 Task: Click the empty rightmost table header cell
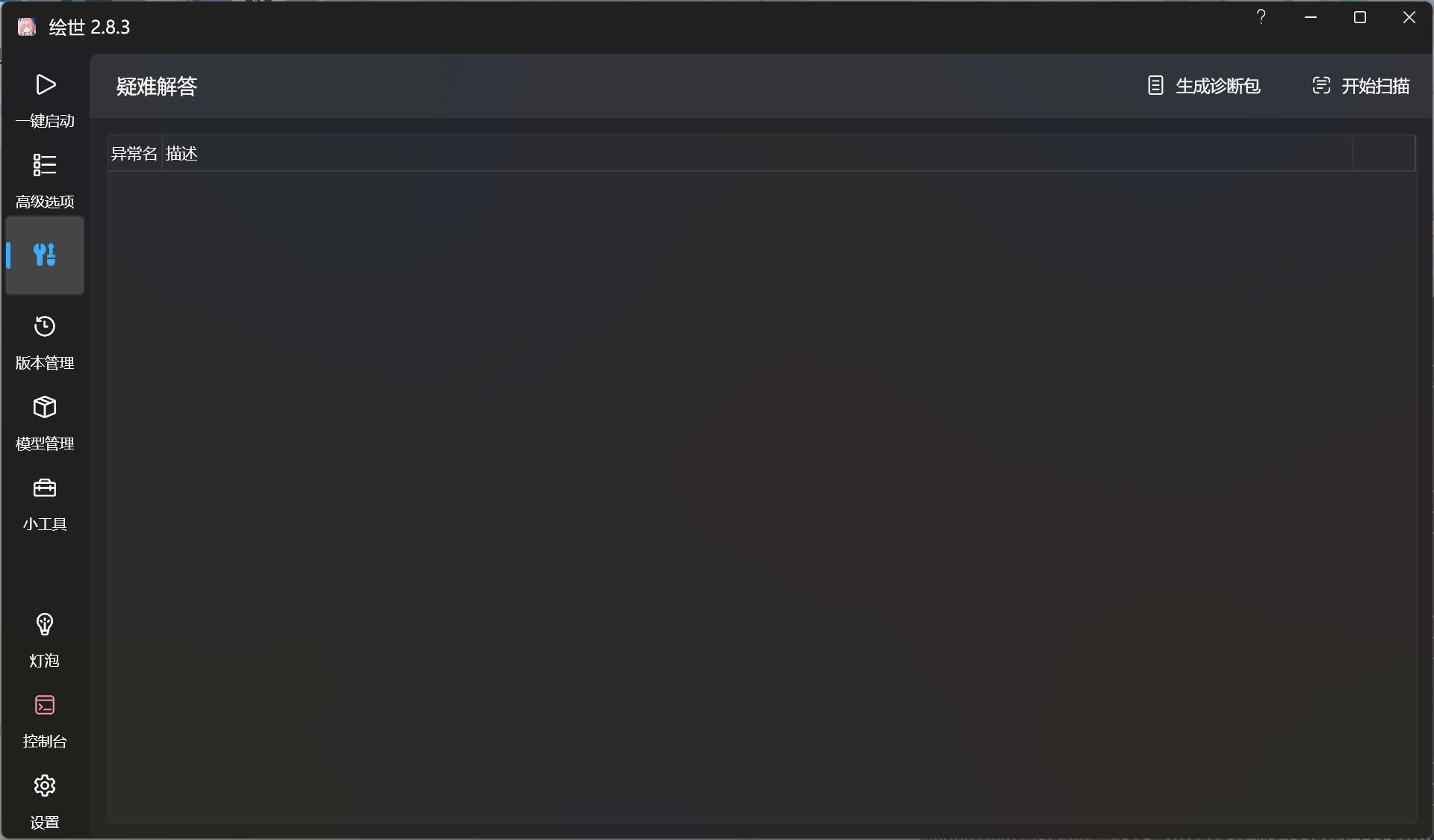click(x=1383, y=154)
